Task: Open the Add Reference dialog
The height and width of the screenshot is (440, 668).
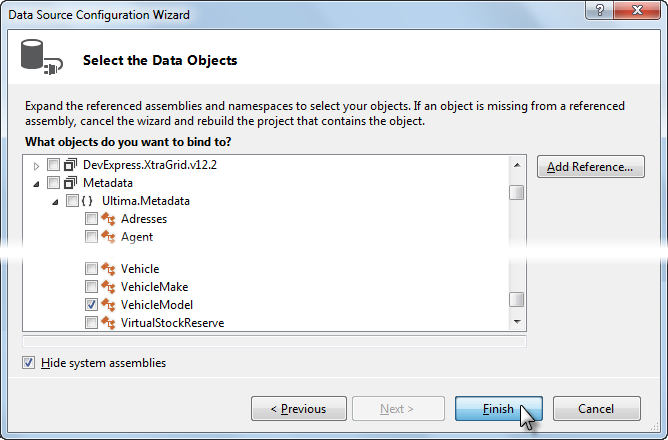Action: 590,167
